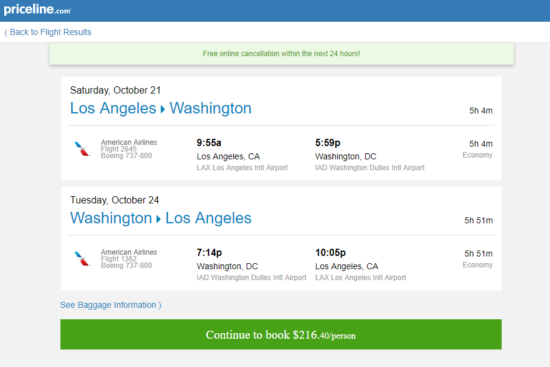Click the free online cancellation banner
Viewport: 550px width, 367px height.
[281, 54]
